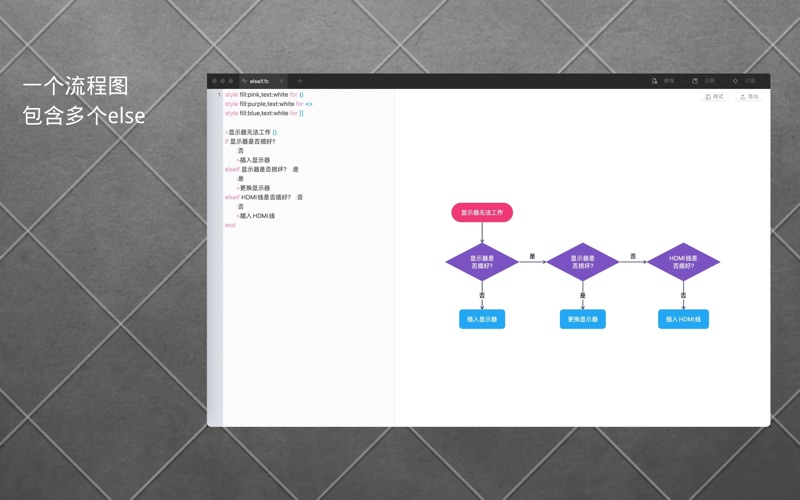Click the 样式 style button
800x500 pixels.
[715, 97]
